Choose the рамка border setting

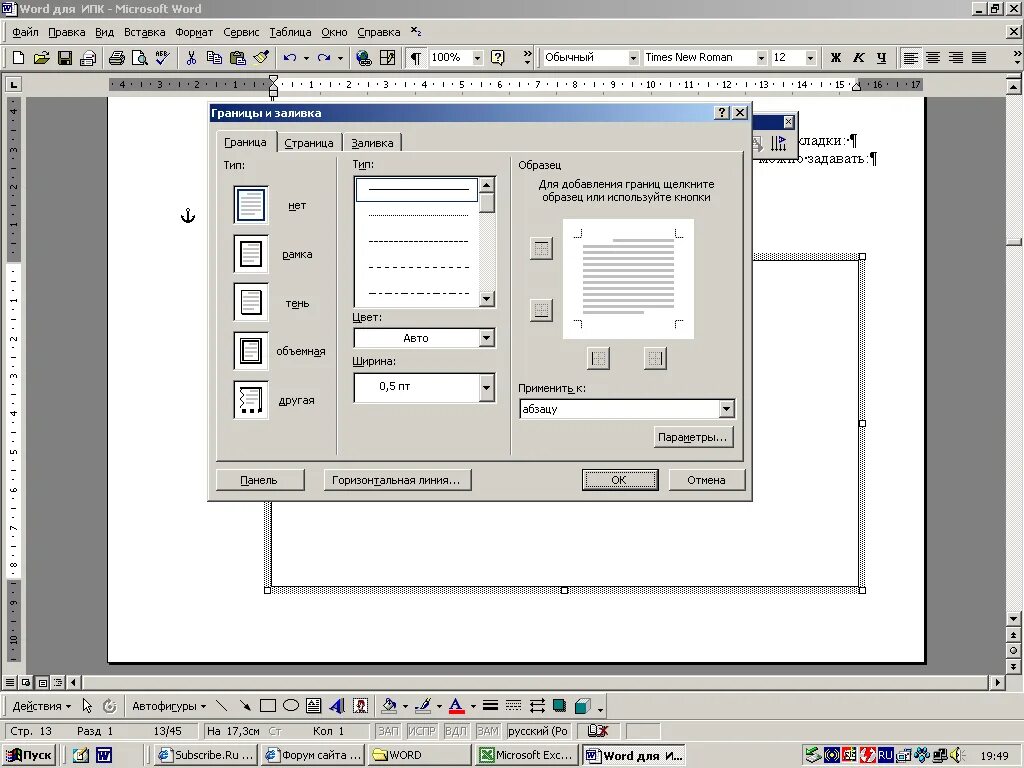(251, 253)
